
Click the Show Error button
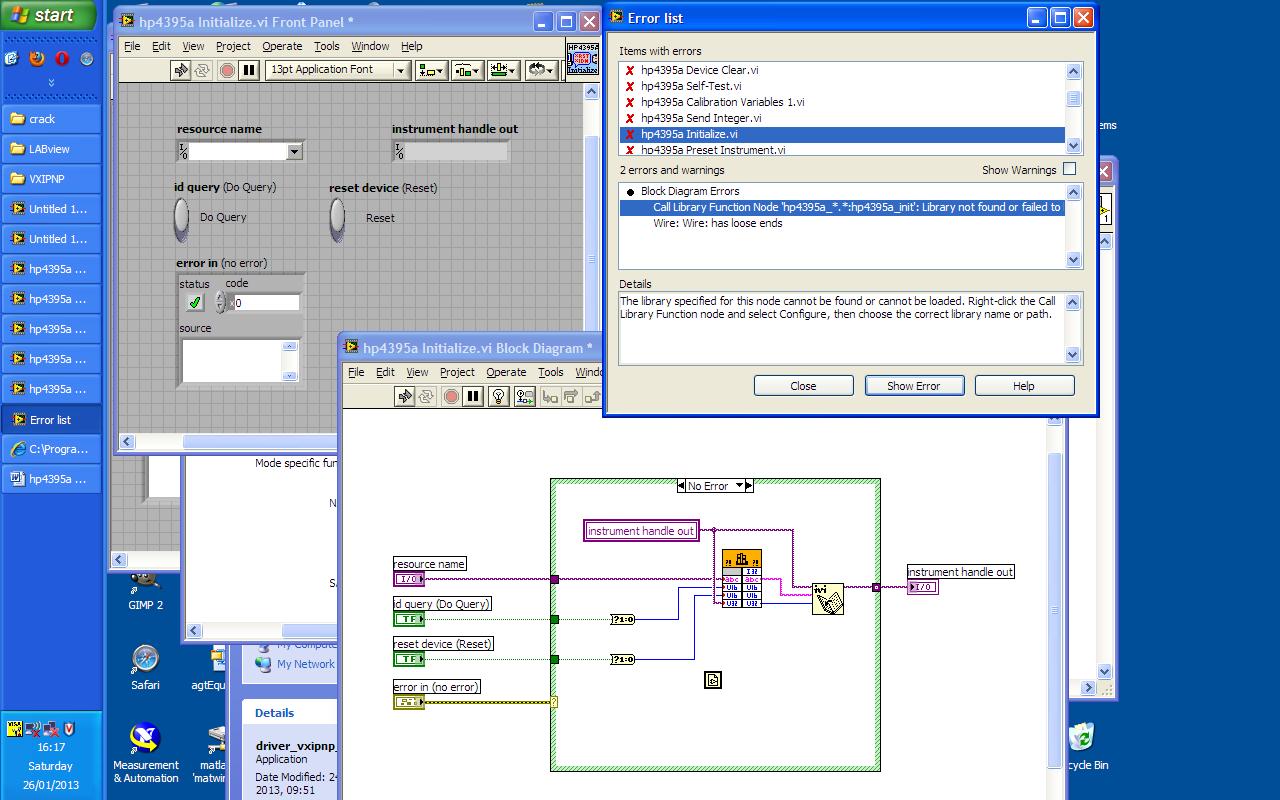pos(913,386)
